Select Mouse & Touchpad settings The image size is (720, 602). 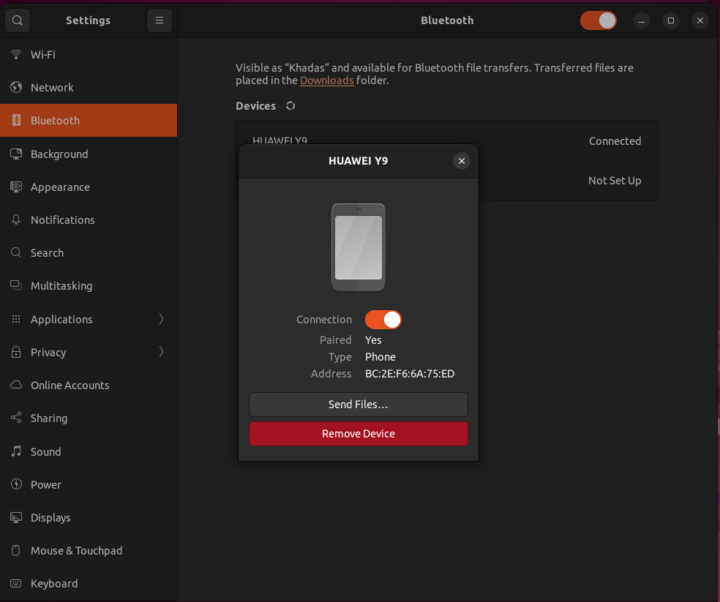coord(89,551)
